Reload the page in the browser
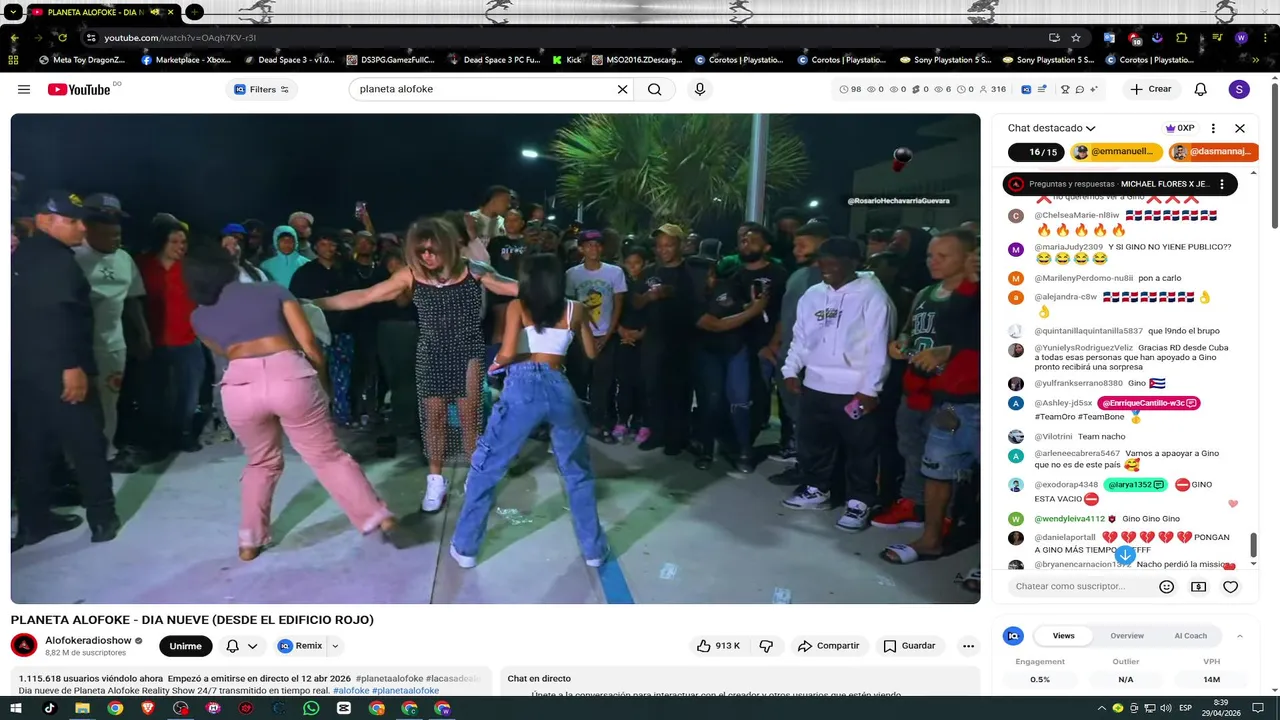Viewport: 1280px width, 720px height. pos(63,38)
